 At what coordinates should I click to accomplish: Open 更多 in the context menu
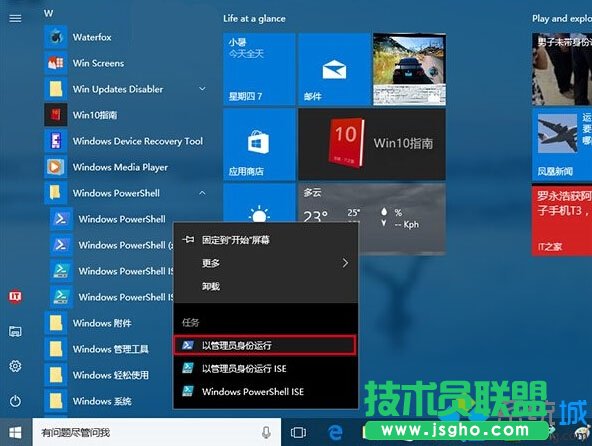pos(265,263)
